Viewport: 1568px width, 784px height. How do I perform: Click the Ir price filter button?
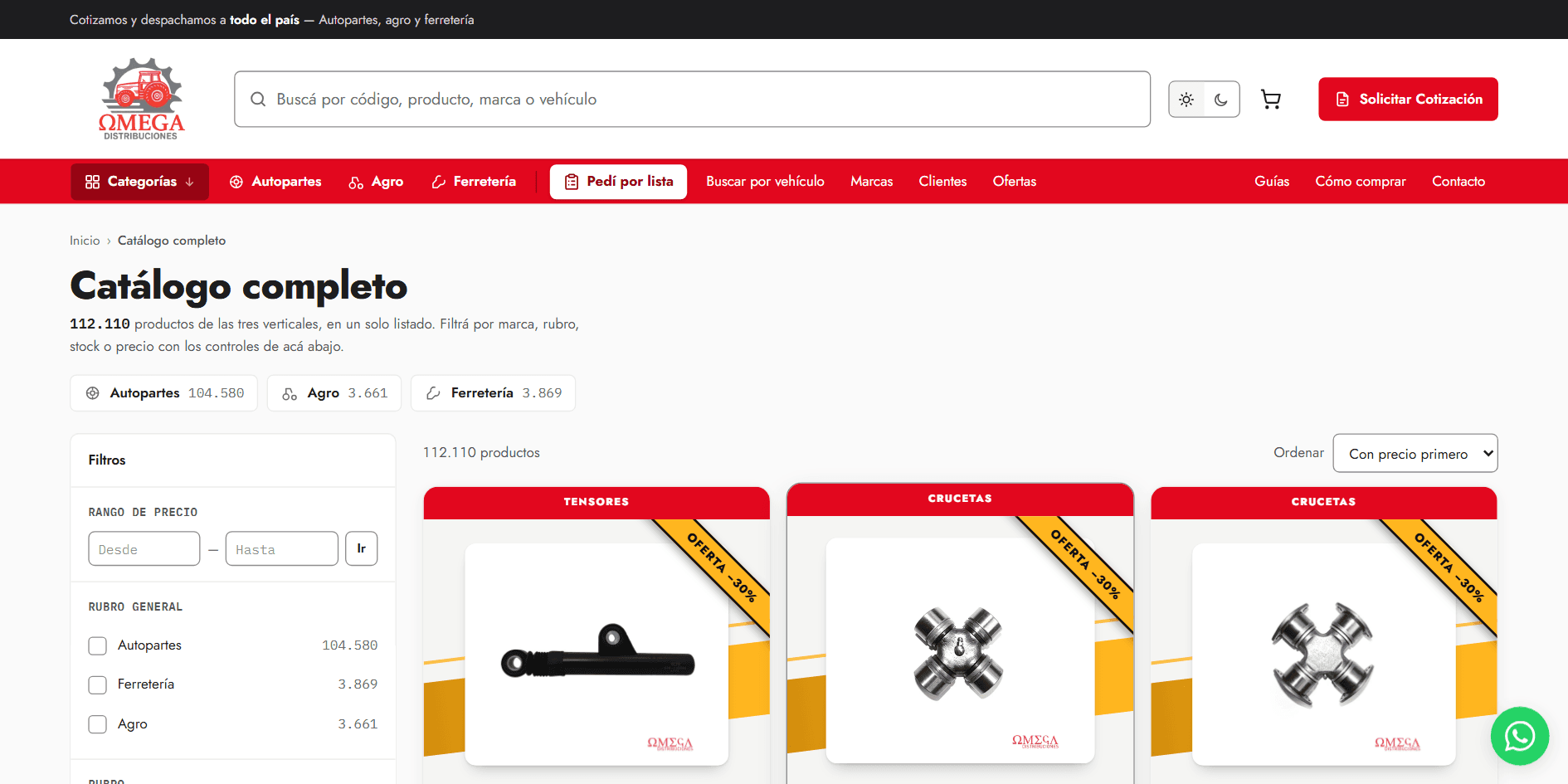coord(361,548)
